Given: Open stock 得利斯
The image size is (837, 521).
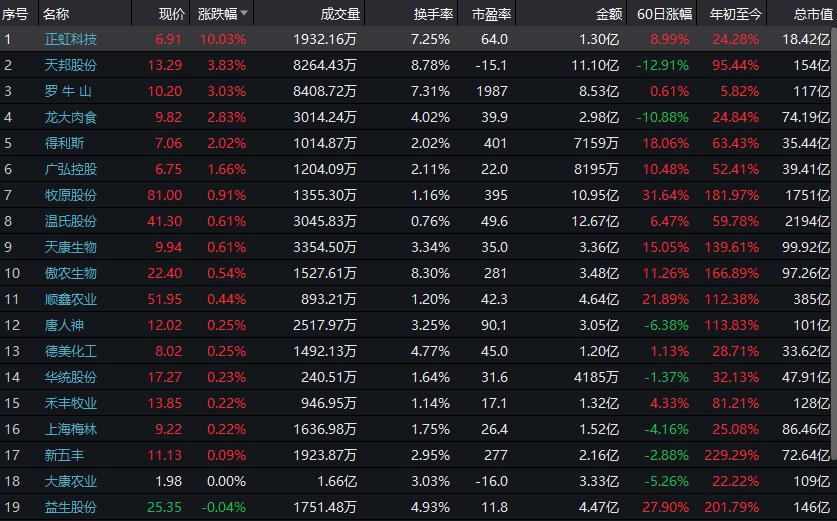Looking at the screenshot, I should click(64, 143).
